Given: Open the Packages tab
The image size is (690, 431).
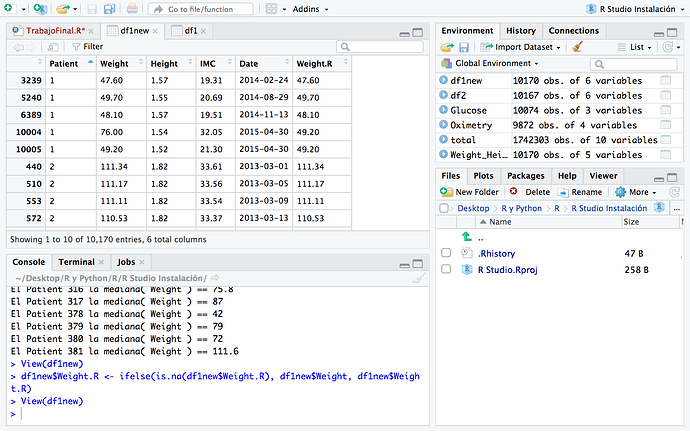Looking at the screenshot, I should [525, 176].
